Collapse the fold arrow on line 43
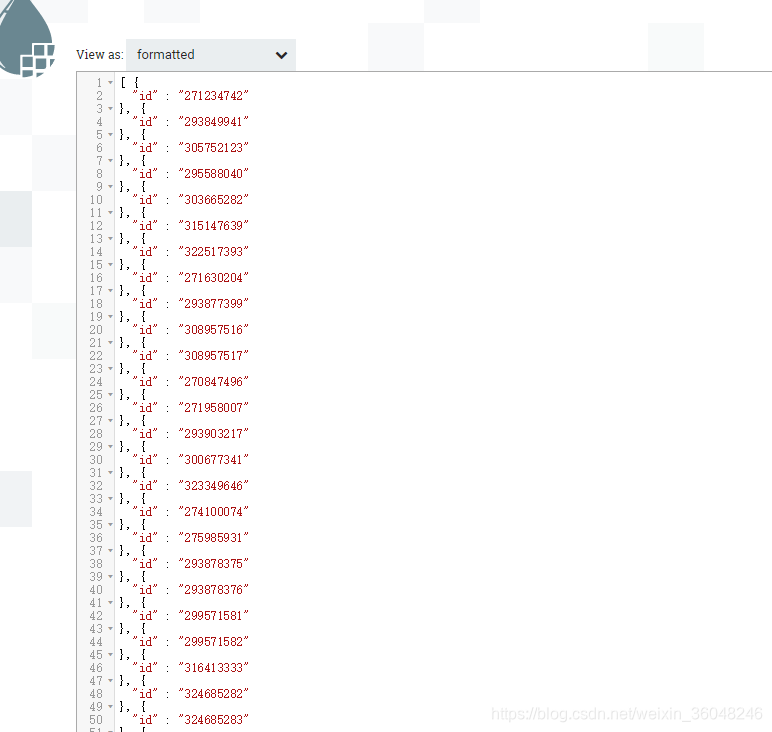The width and height of the screenshot is (772, 732). coord(110,629)
